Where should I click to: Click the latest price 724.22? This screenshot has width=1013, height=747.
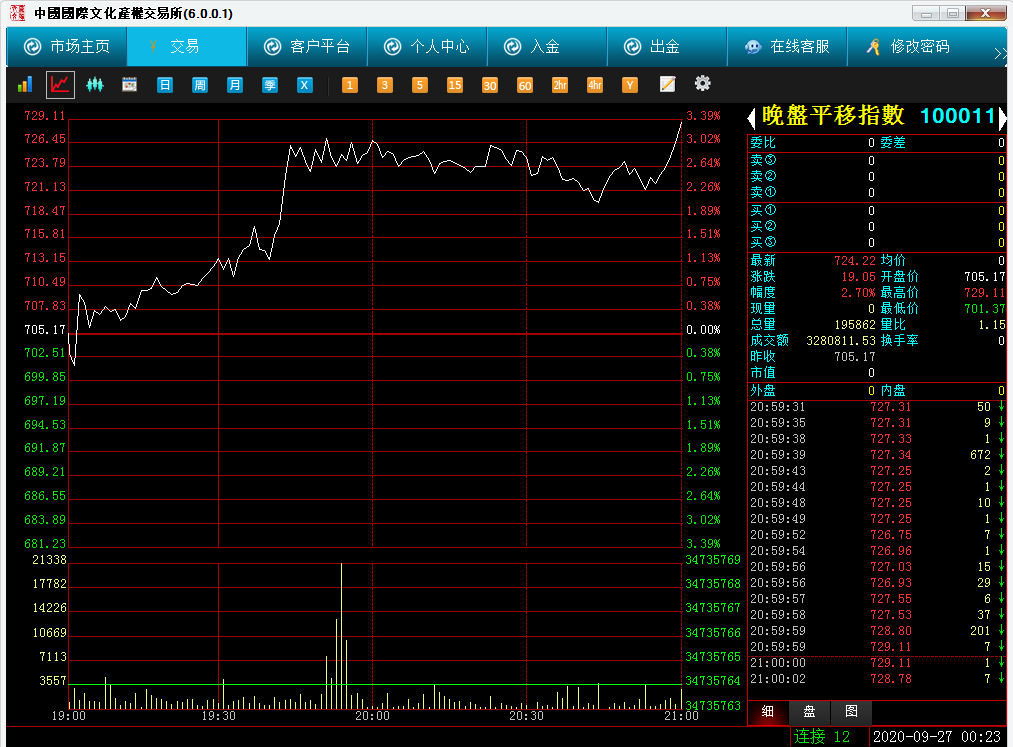pos(855,260)
